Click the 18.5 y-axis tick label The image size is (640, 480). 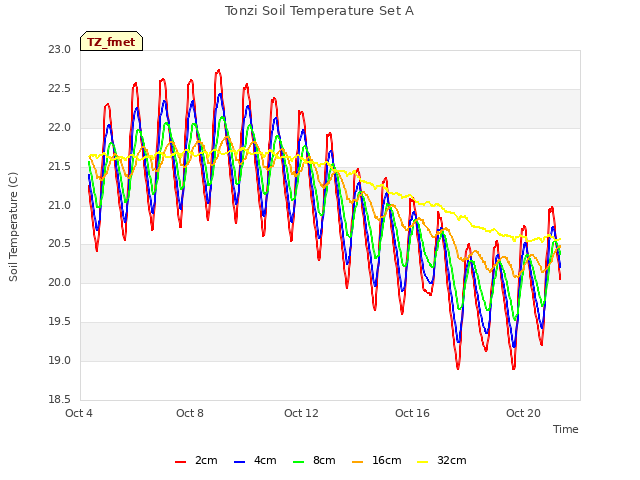(x=59, y=399)
